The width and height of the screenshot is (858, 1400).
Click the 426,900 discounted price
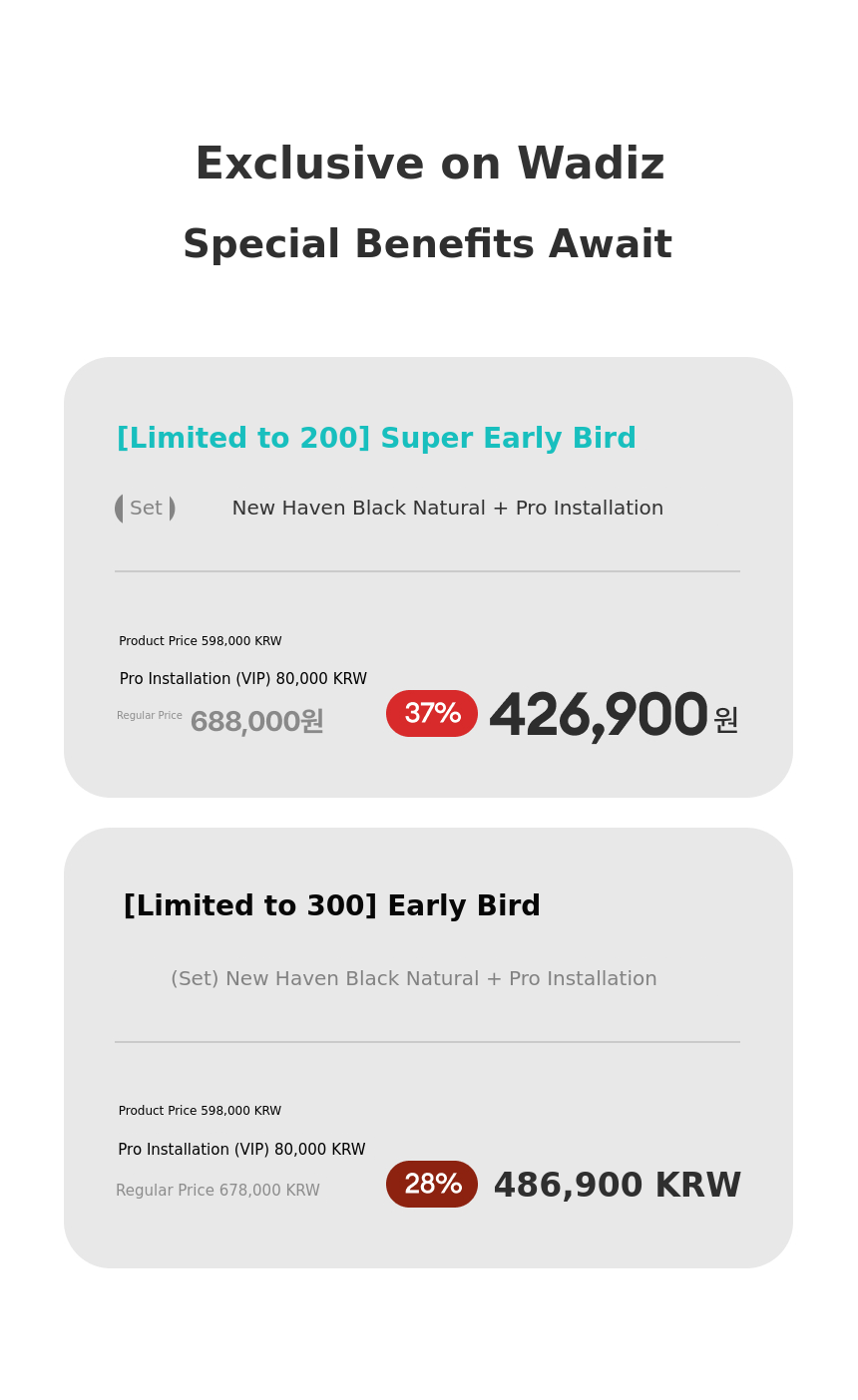598,716
